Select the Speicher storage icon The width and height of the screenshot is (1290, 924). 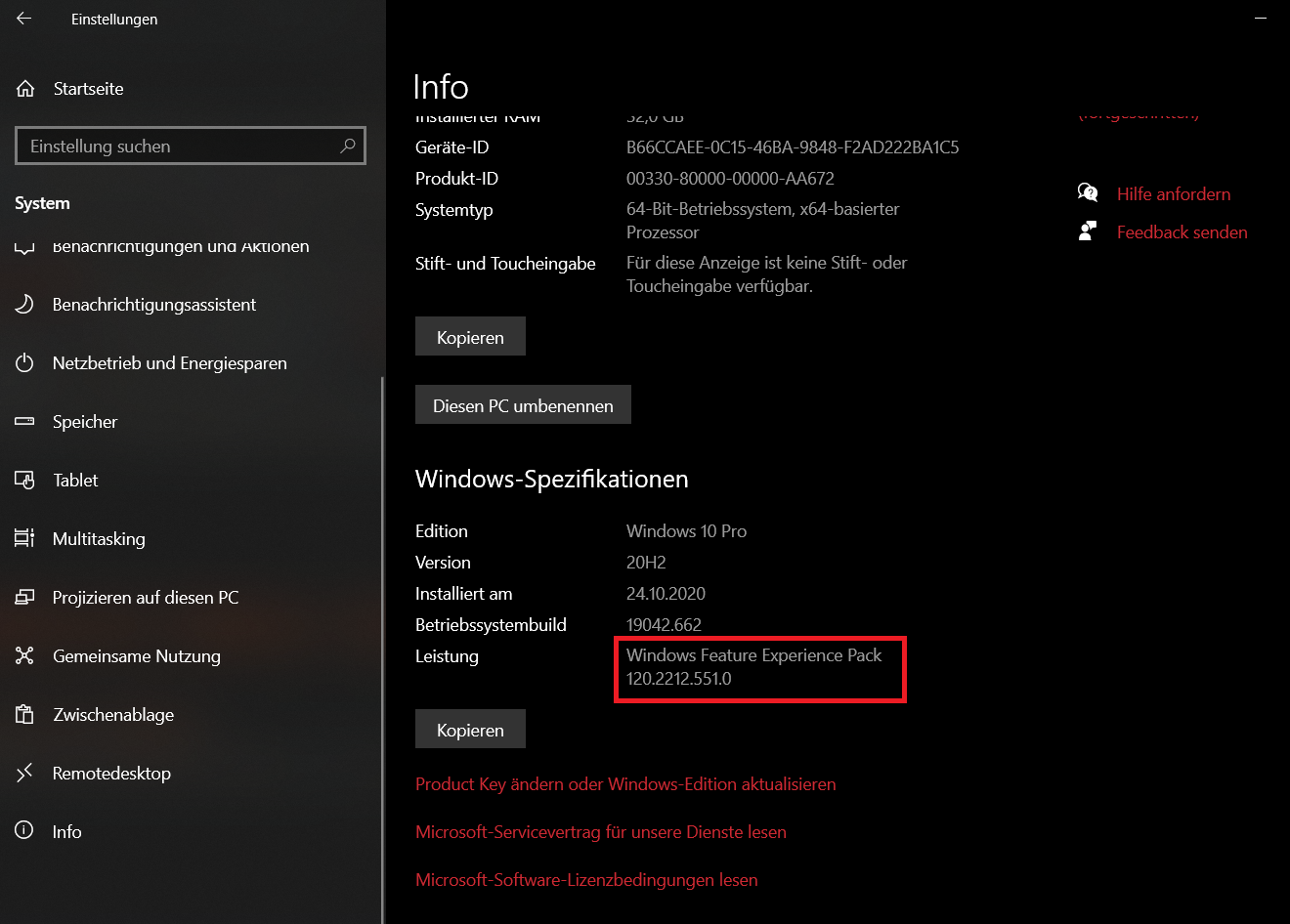pos(24,422)
